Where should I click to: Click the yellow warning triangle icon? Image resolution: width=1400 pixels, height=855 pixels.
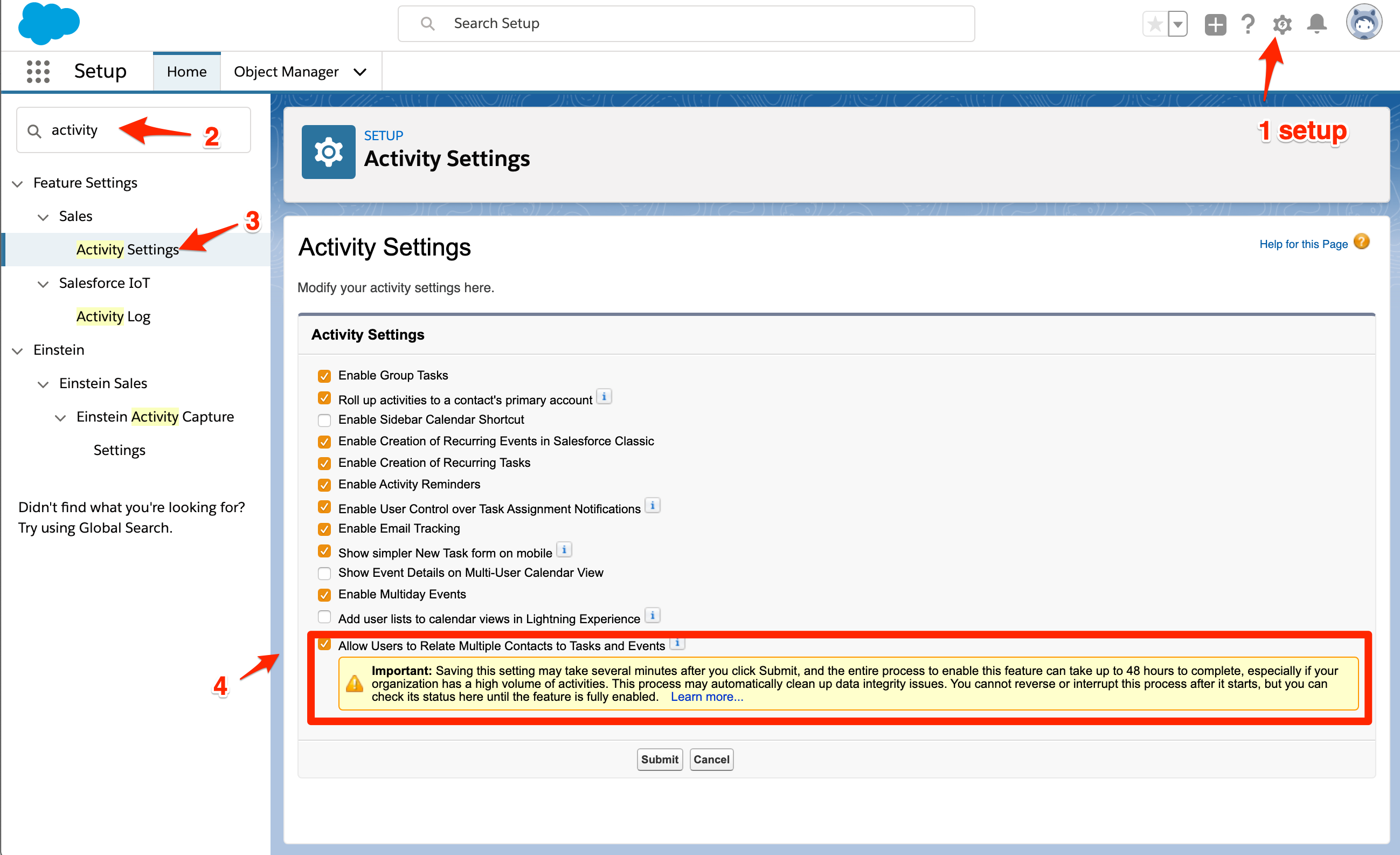[x=355, y=684]
